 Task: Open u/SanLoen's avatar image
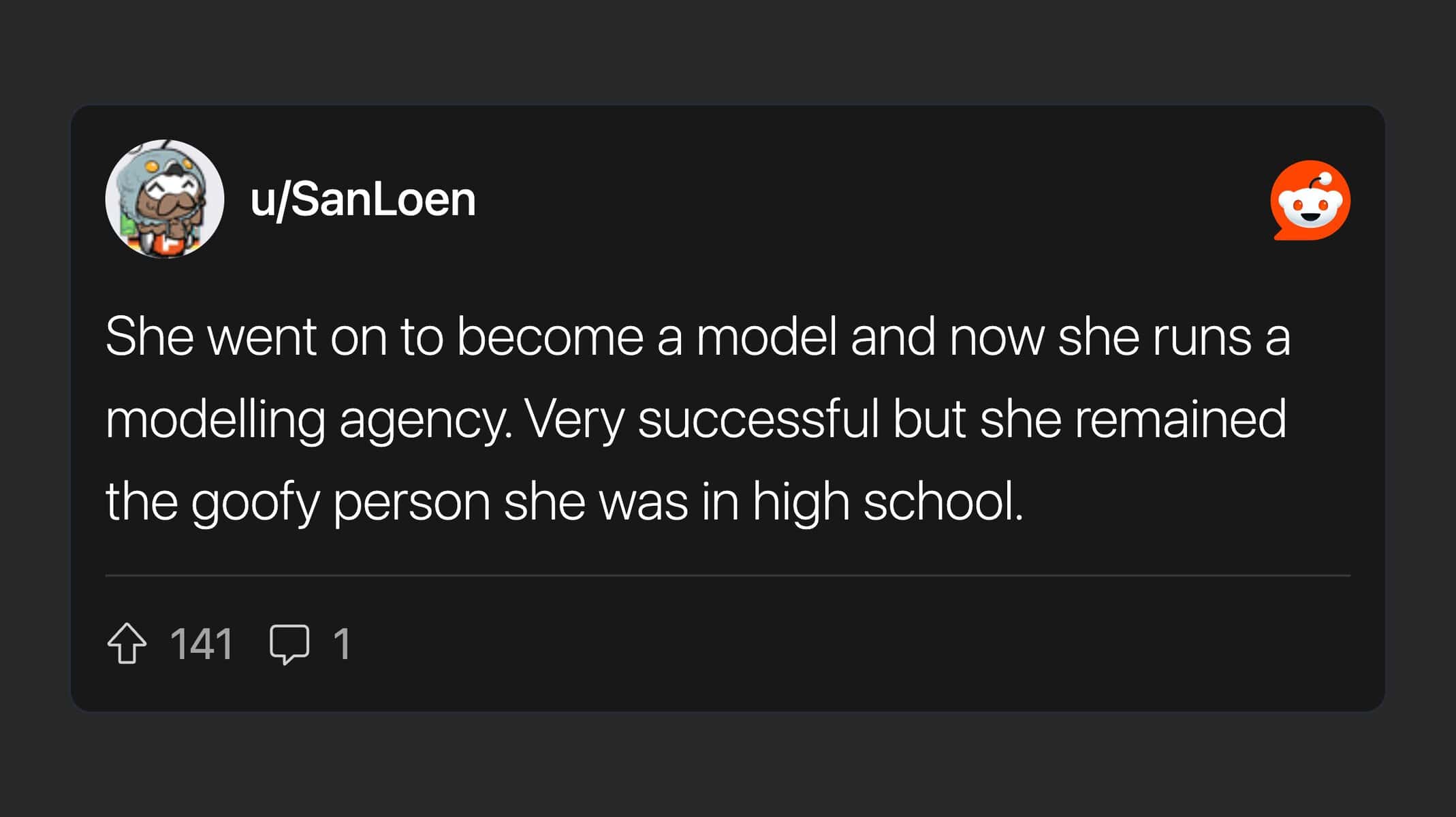(165, 199)
